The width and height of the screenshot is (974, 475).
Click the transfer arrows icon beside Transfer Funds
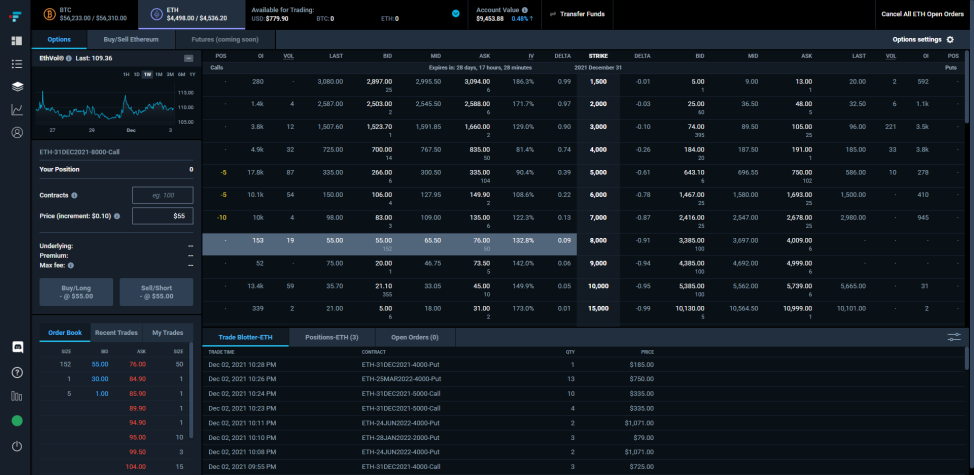click(552, 14)
